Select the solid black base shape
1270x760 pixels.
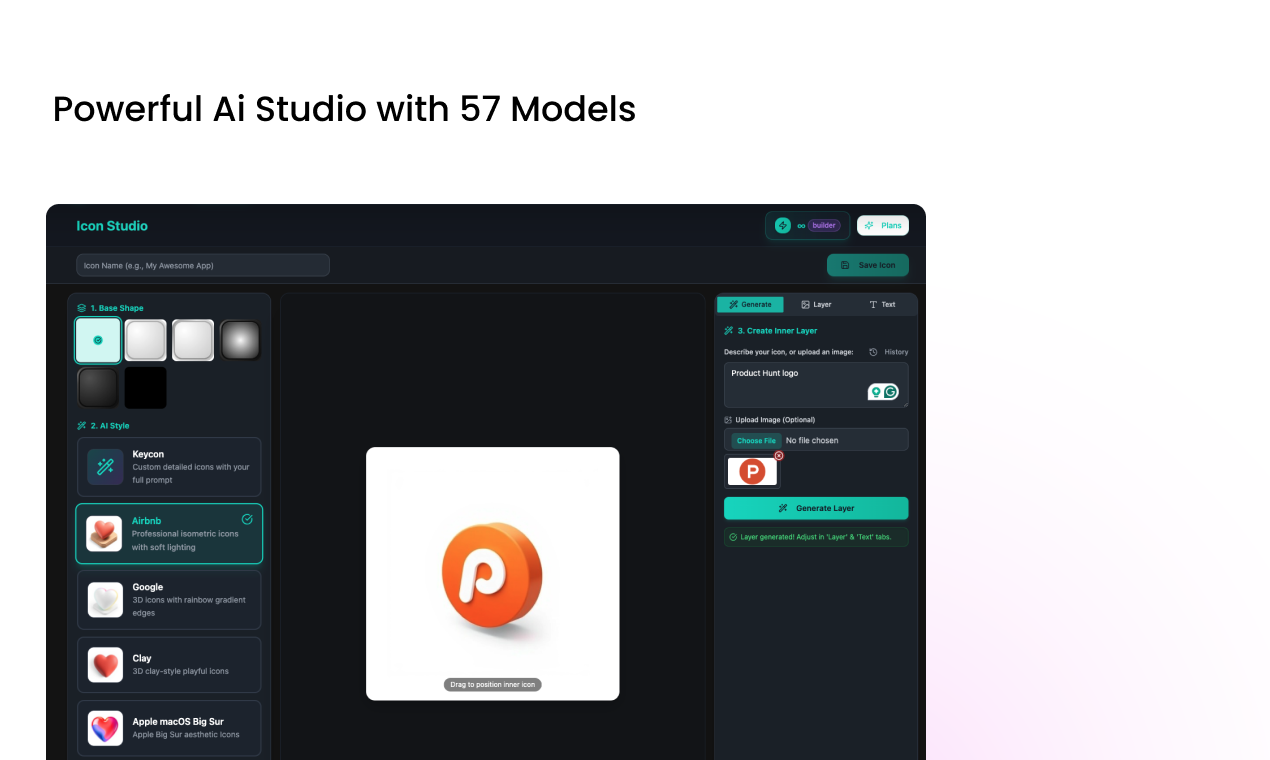click(145, 388)
